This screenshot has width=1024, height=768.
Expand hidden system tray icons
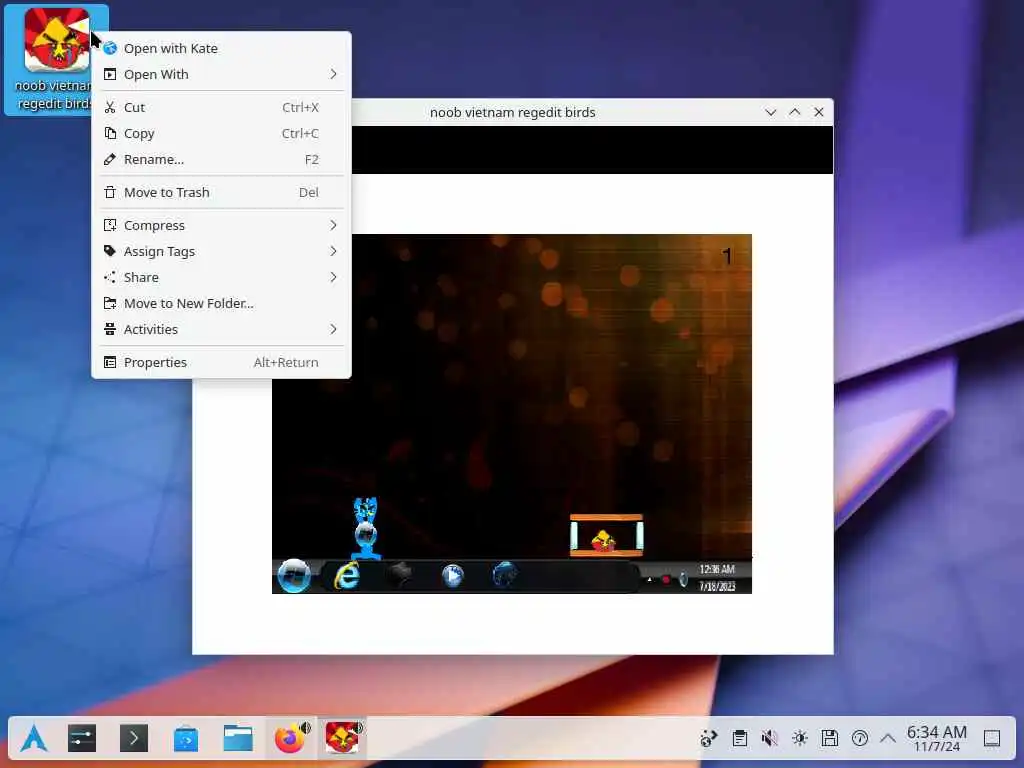[888, 739]
